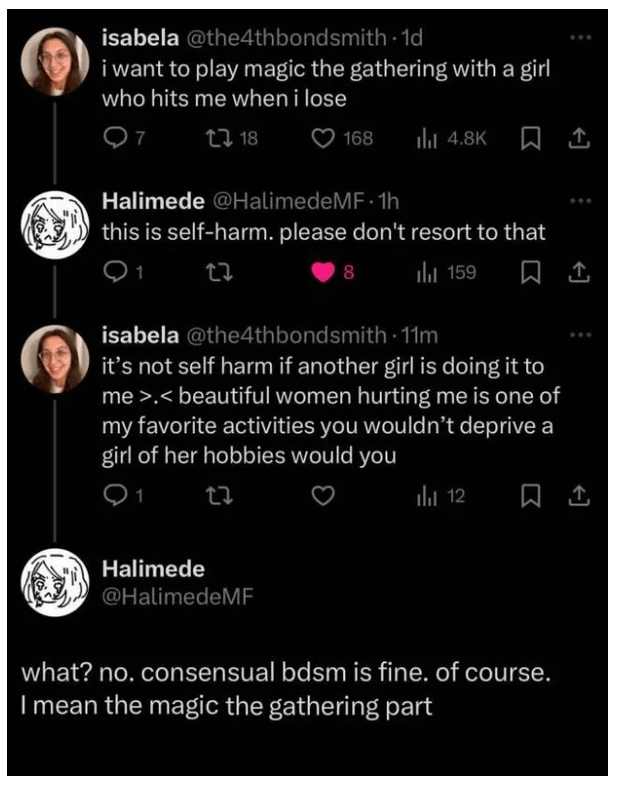Screen dimensions: 617x787
Task: Open more options on isabela's first tweet
Action: coord(581,37)
